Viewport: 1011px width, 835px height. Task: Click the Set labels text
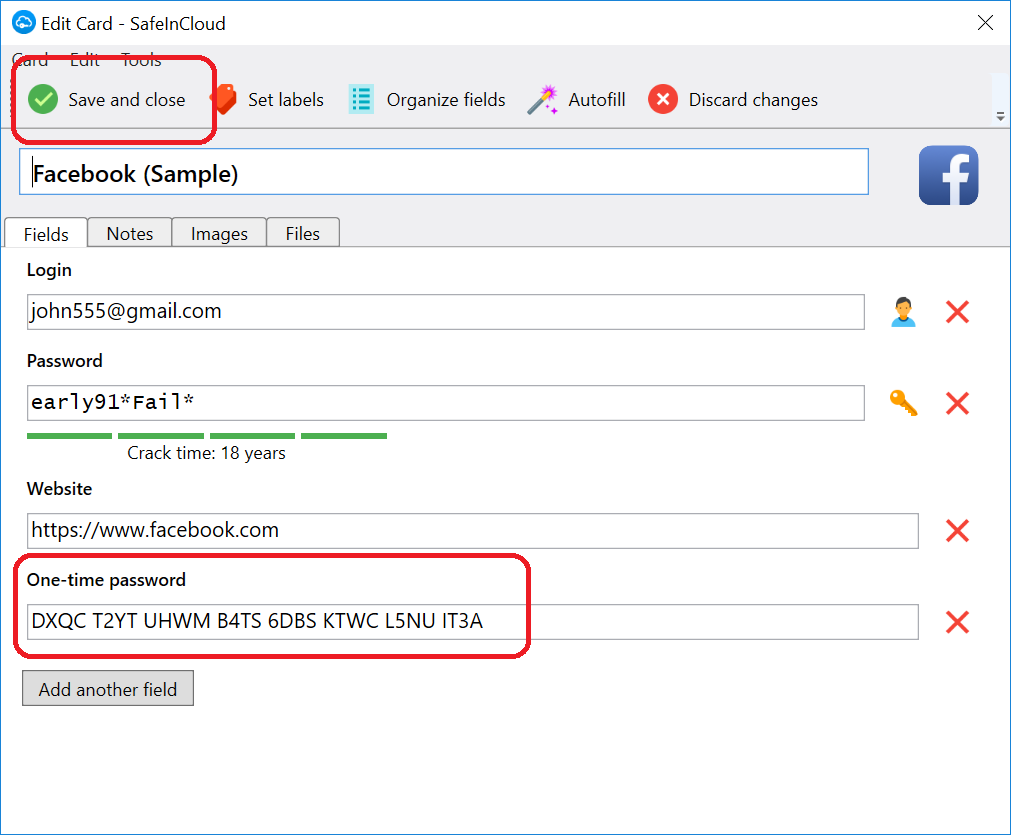point(286,99)
